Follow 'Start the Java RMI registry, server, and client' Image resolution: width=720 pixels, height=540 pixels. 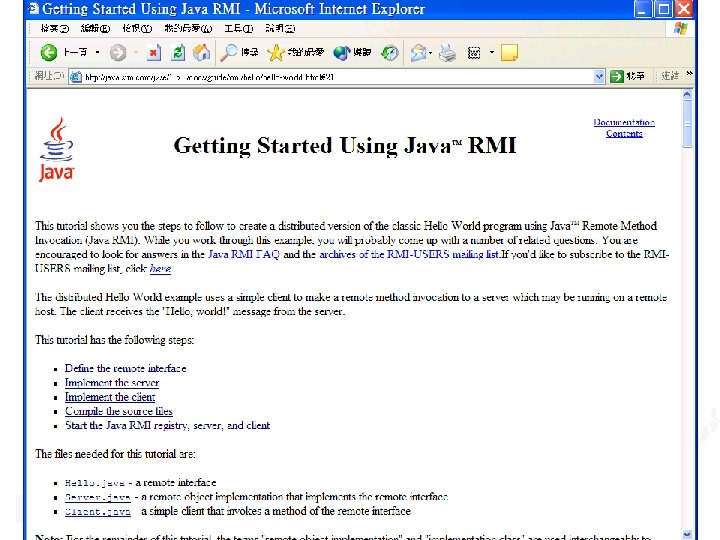pyautogui.click(x=168, y=425)
